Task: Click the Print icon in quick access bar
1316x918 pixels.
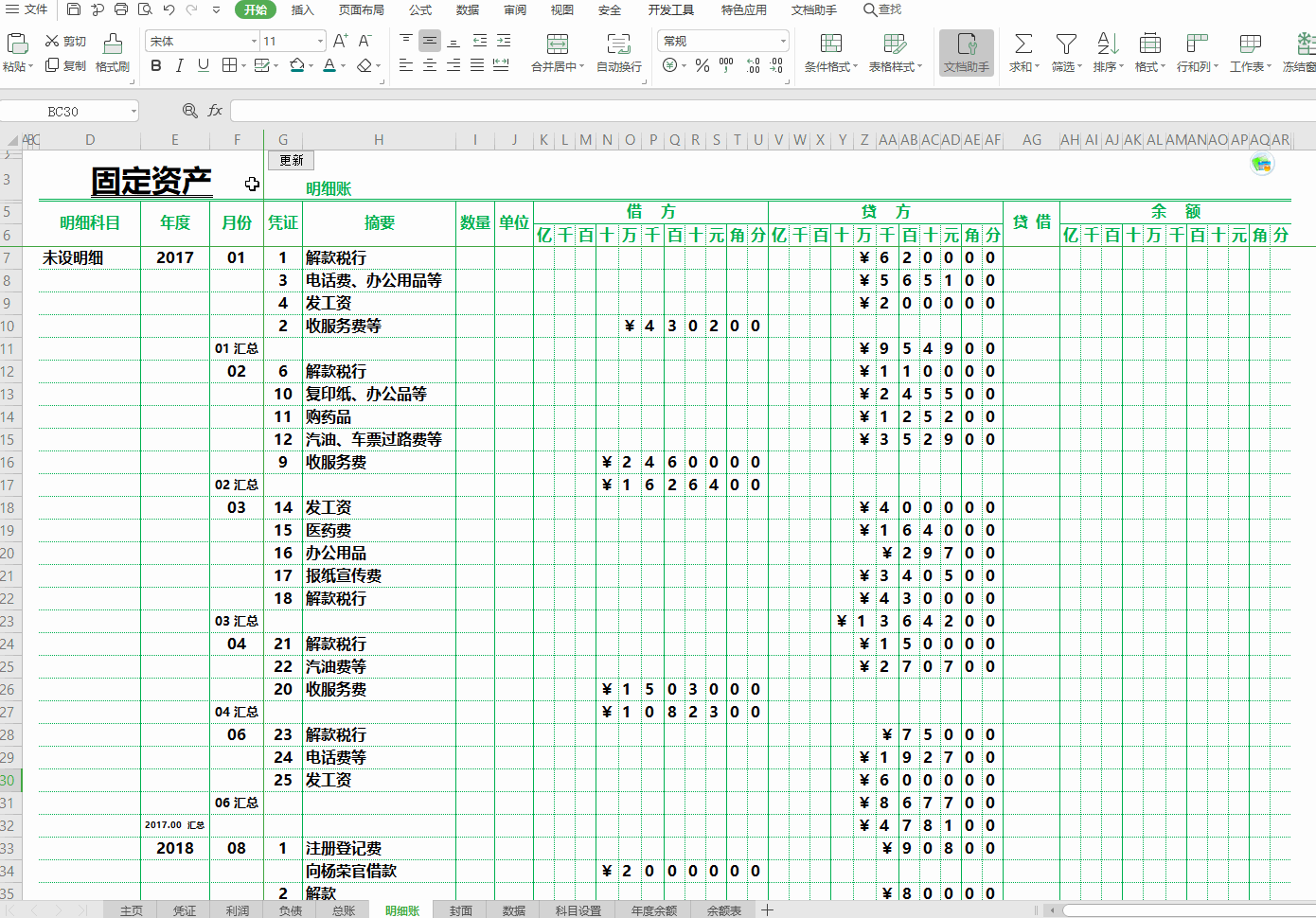Action: (121, 9)
